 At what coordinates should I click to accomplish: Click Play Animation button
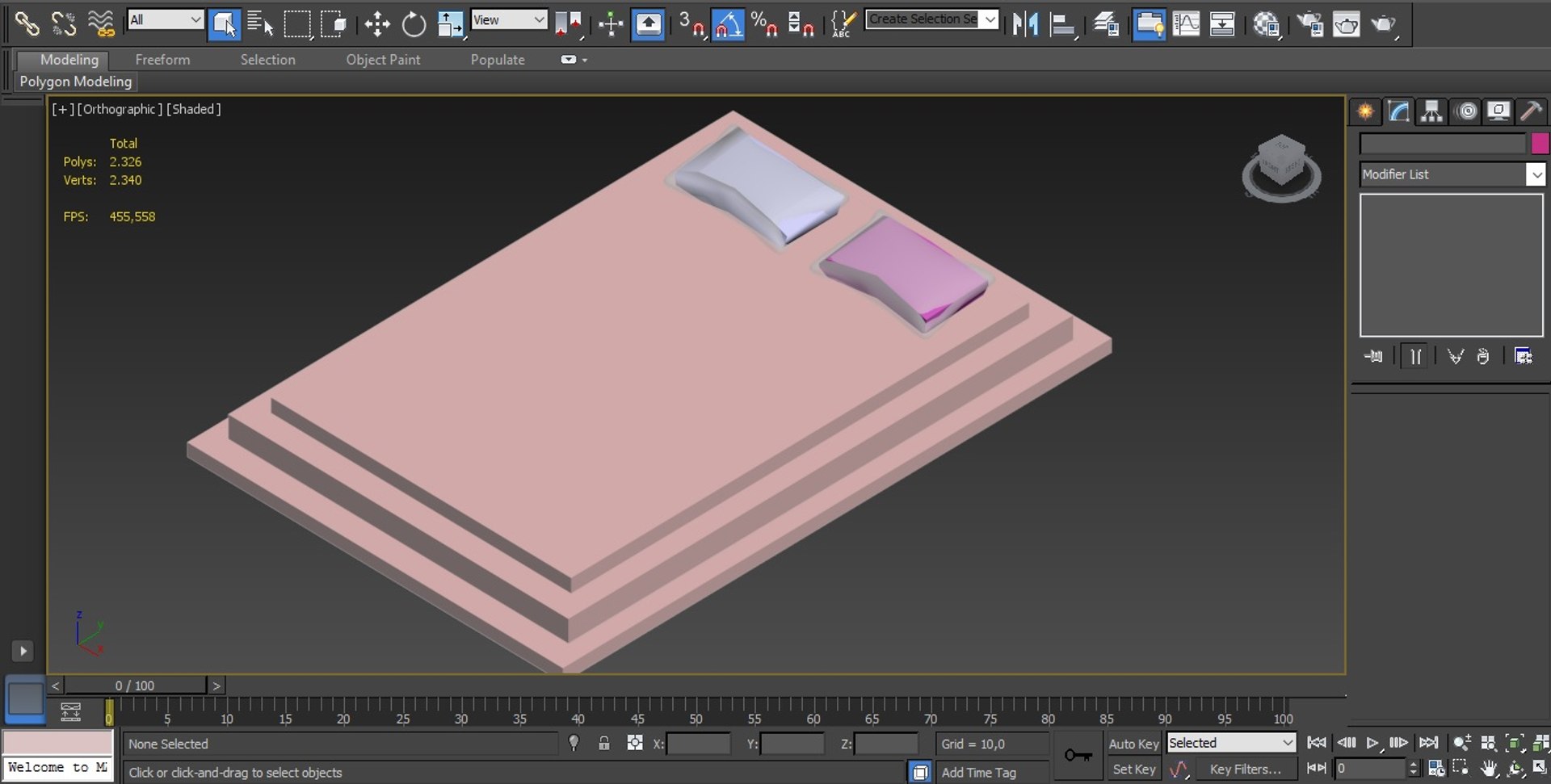click(1372, 743)
